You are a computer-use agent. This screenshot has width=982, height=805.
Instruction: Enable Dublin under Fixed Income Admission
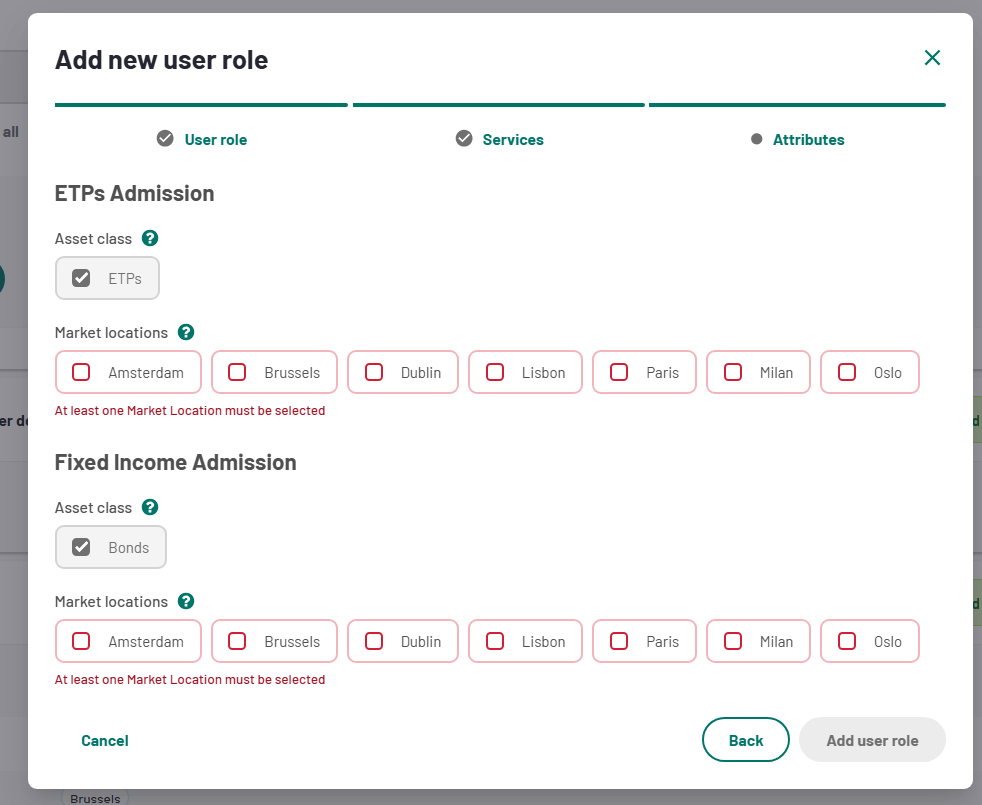pyautogui.click(x=374, y=641)
